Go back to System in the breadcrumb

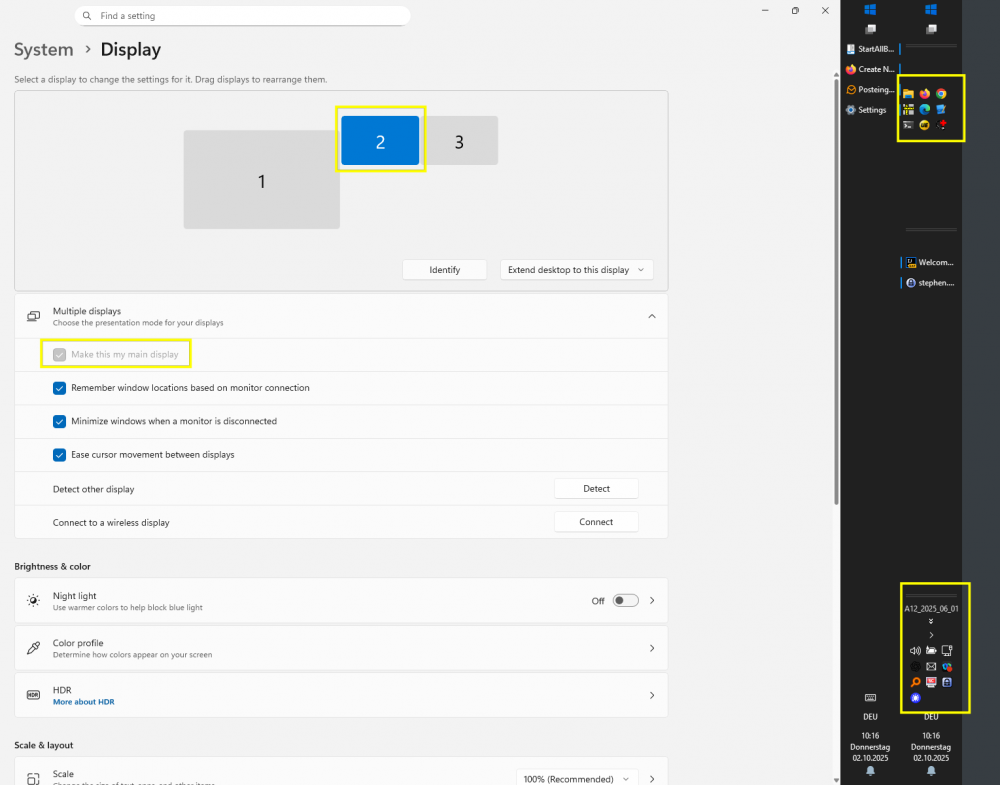point(44,50)
